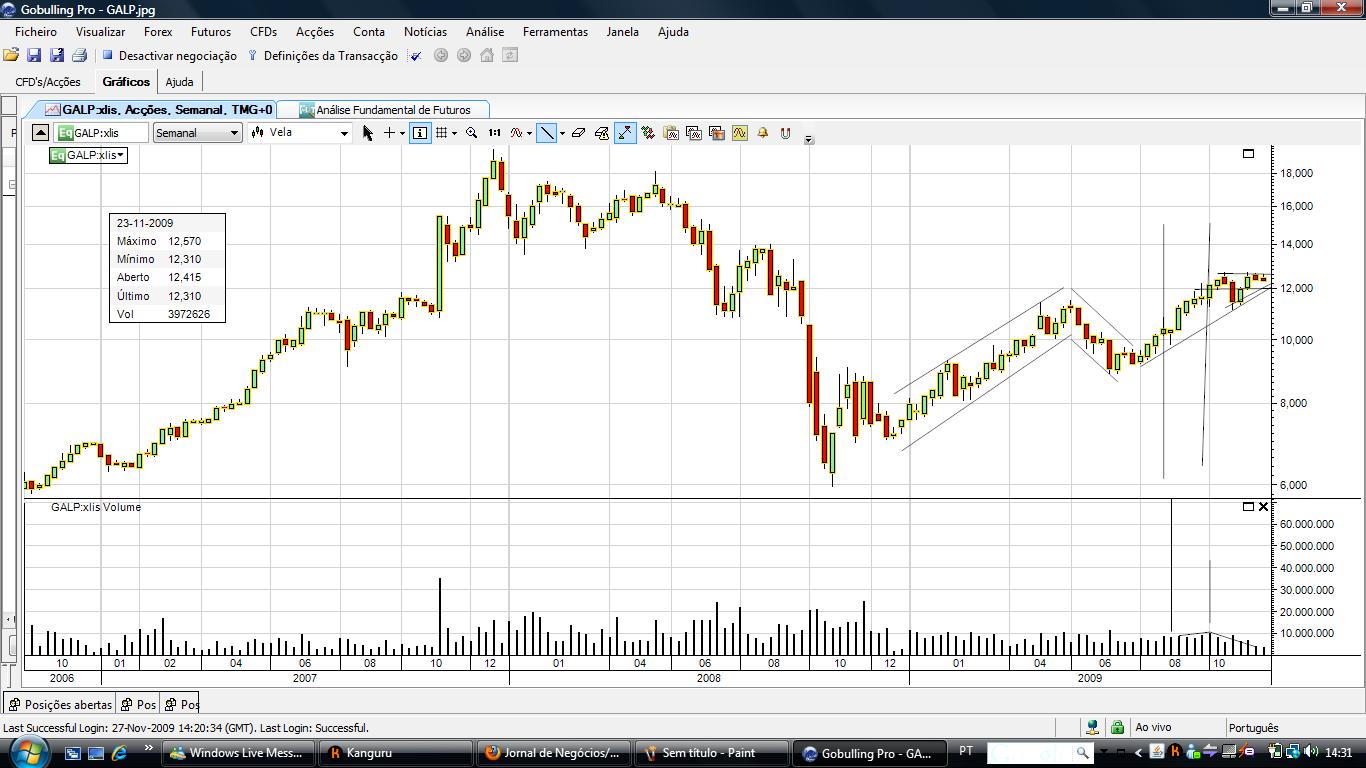Open Sem título - Paint taskbar item
This screenshot has height=768, width=1366.
point(713,753)
